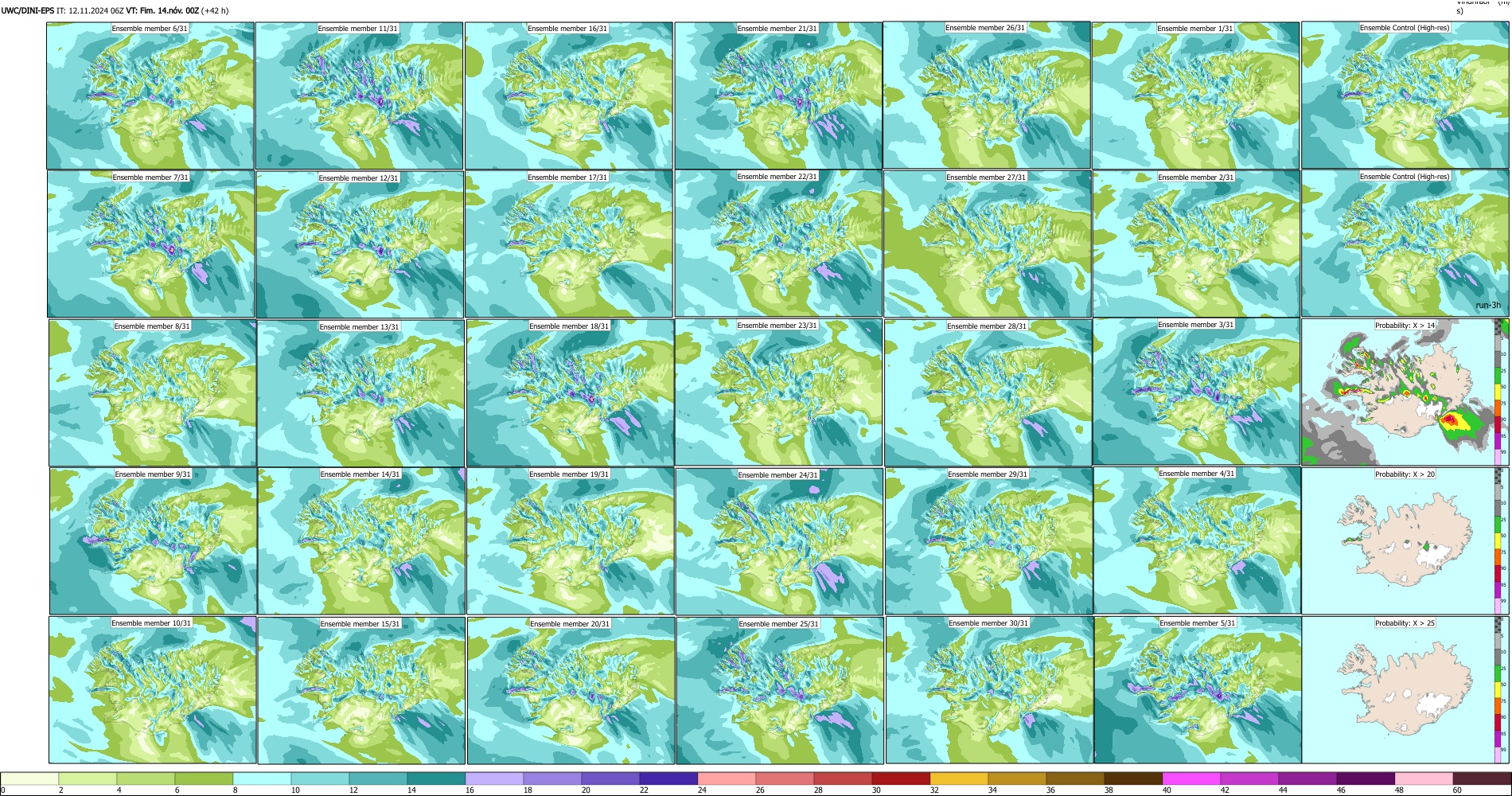Click the lavender swatch between 16 and 18
The height and width of the screenshot is (796, 1512).
(494, 778)
